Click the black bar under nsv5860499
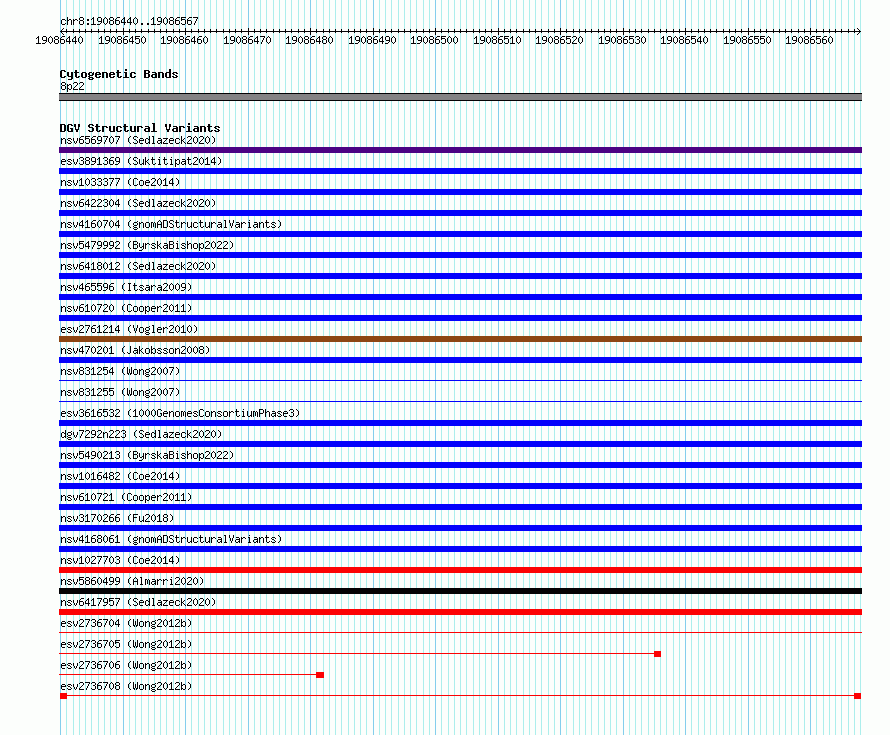 460,591
